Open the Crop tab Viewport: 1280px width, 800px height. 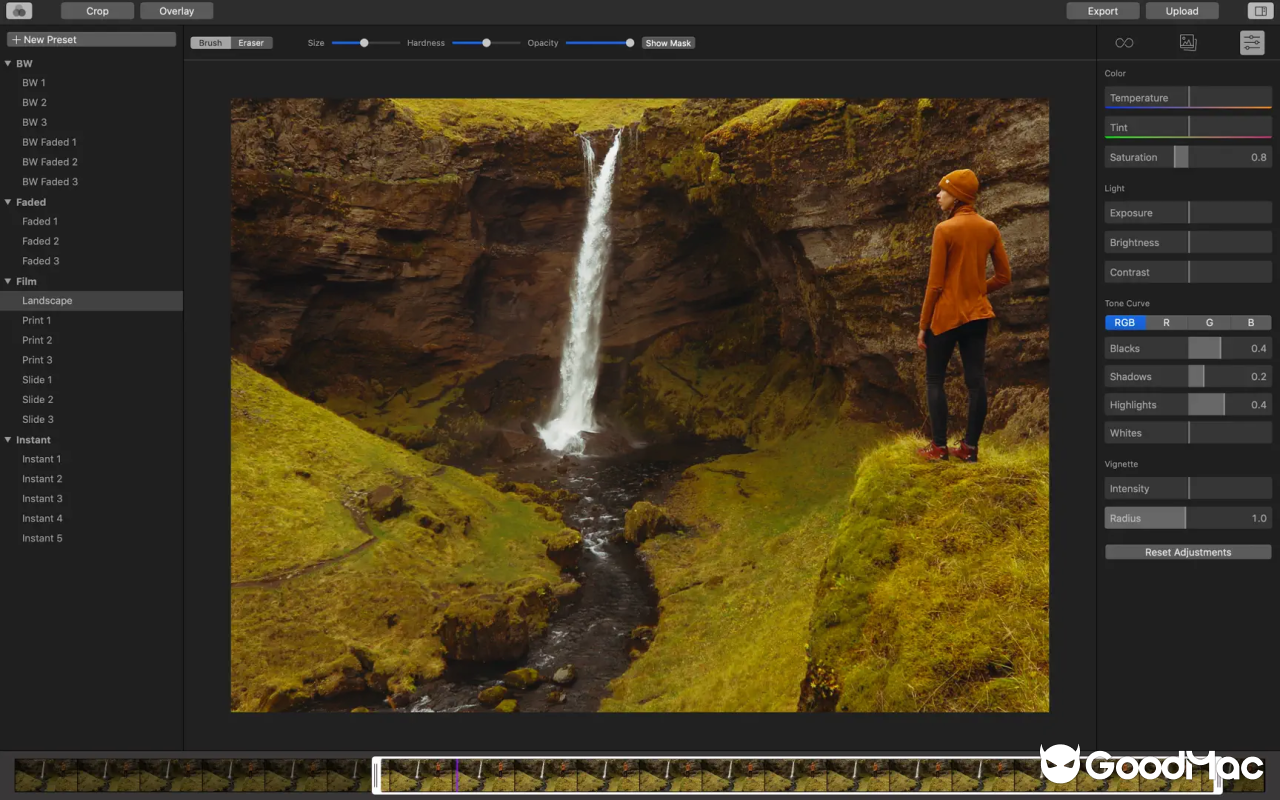coord(96,10)
